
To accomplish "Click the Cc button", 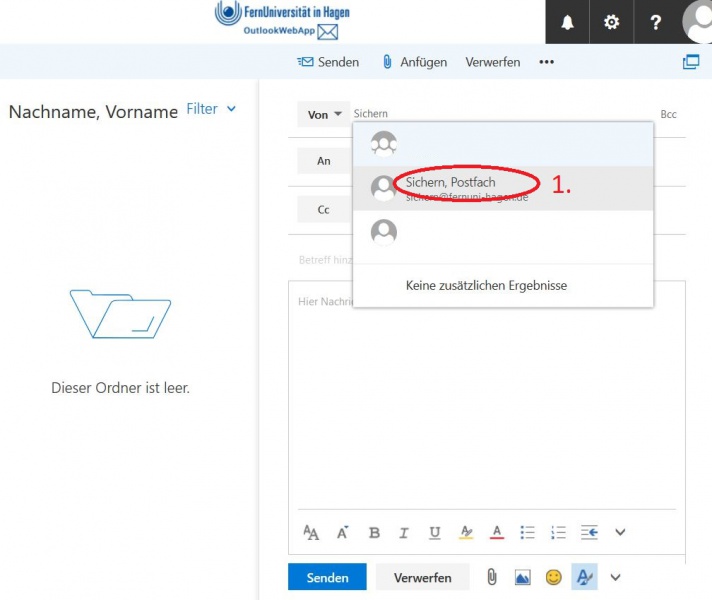I will [x=324, y=209].
